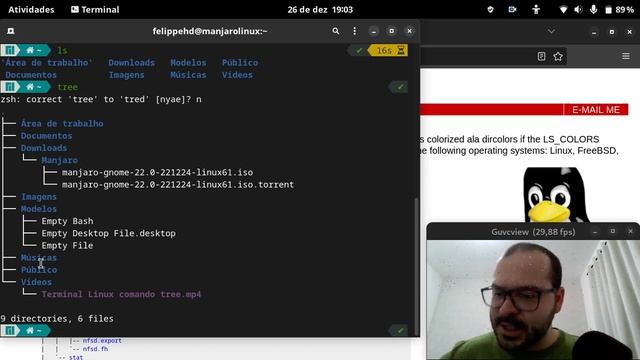Click the screen recording indicator icon

coord(512,9)
